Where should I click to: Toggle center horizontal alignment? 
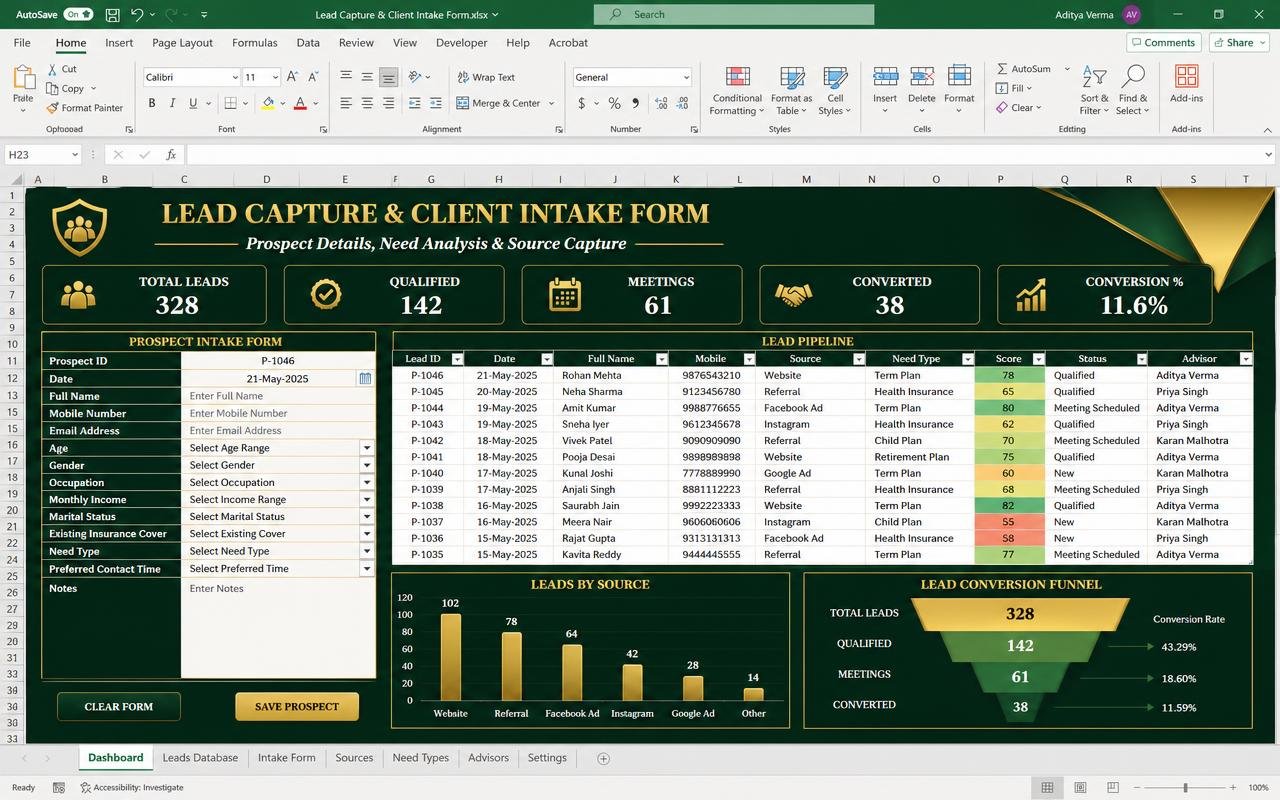click(367, 103)
